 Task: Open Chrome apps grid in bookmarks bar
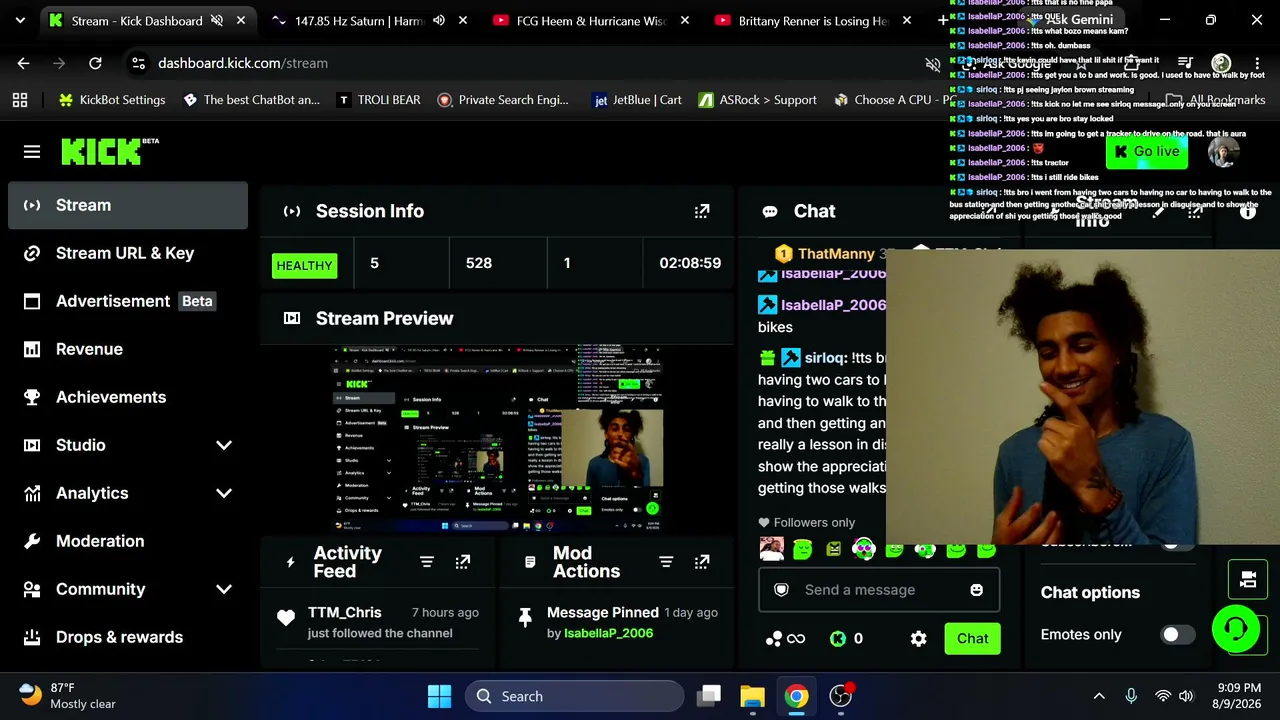[20, 100]
